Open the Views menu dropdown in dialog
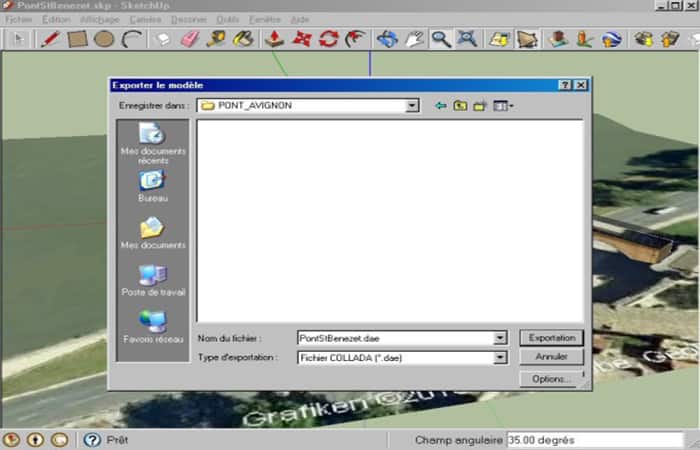700x450 pixels. 503,106
